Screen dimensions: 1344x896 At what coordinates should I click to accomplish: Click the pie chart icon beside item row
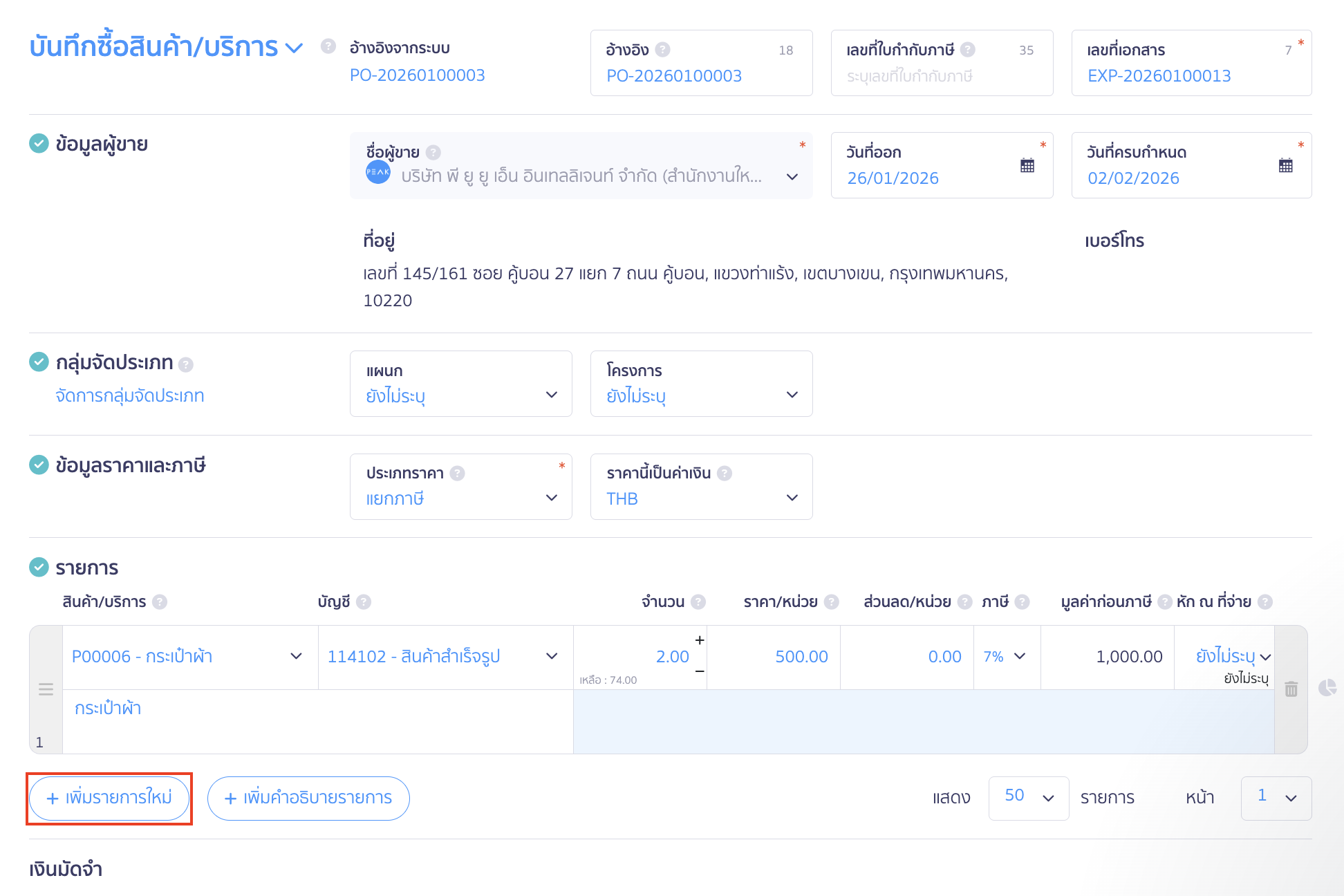click(1327, 687)
